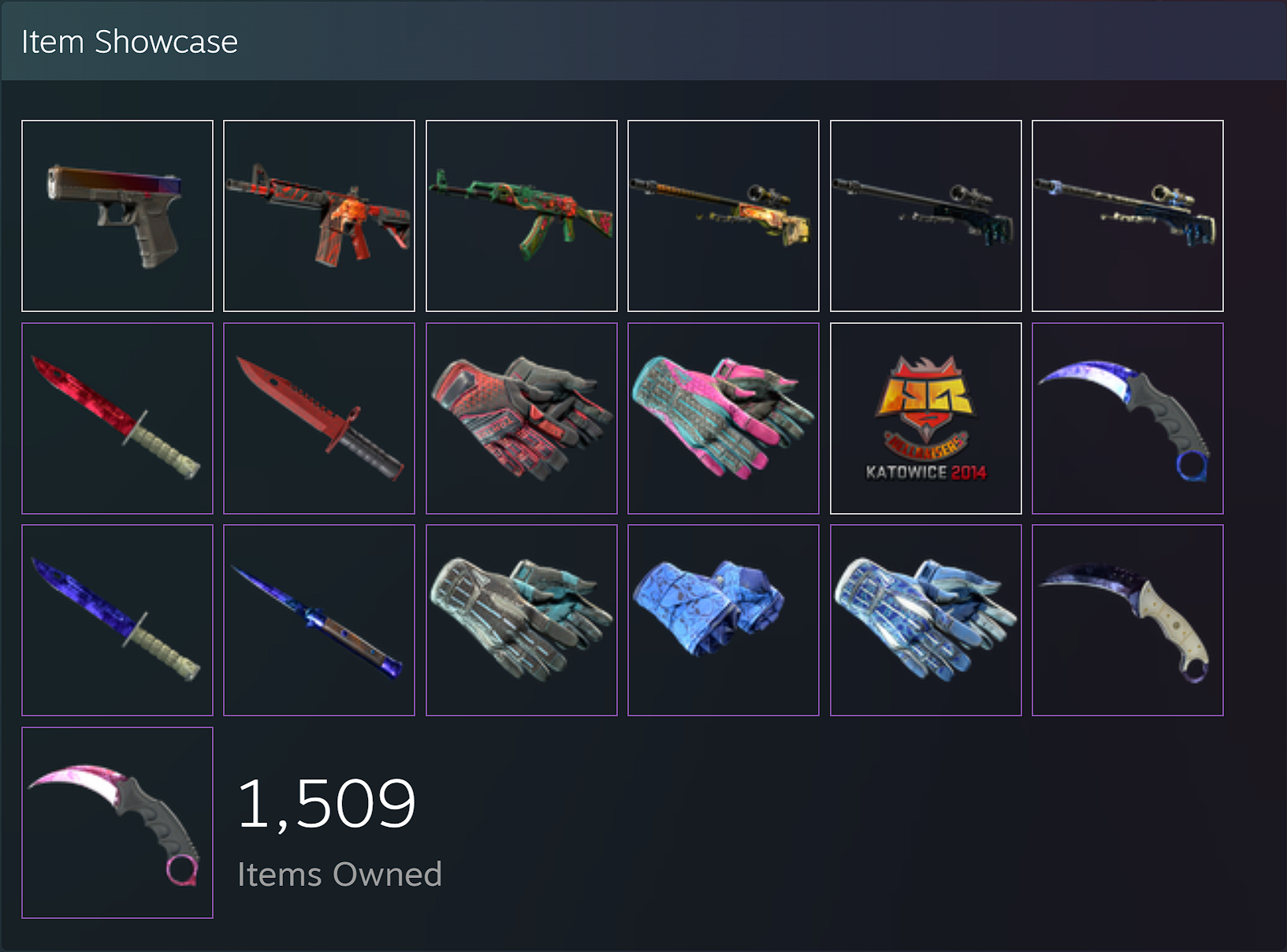Open the solid red bayonet knife item
Viewport: 1287px width, 952px height.
(319, 418)
